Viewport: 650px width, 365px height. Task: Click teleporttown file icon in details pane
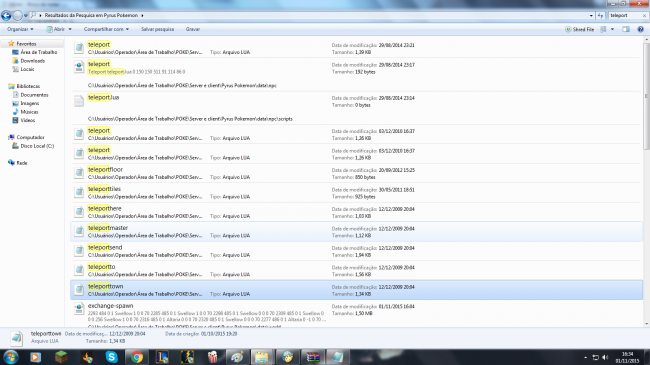[x=17, y=338]
